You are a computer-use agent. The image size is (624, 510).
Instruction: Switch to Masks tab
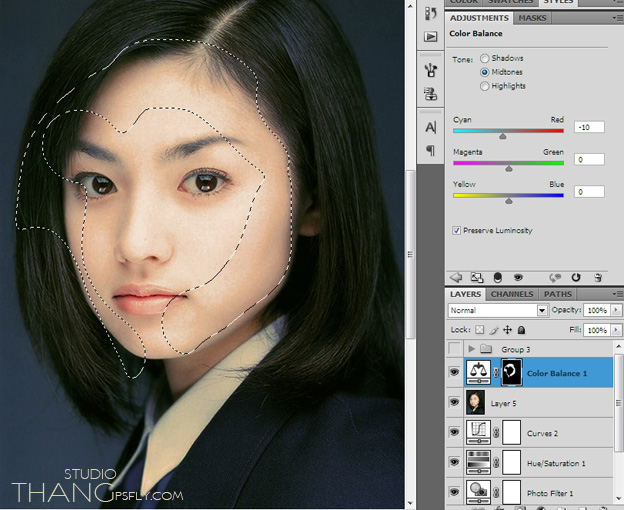coord(532,18)
